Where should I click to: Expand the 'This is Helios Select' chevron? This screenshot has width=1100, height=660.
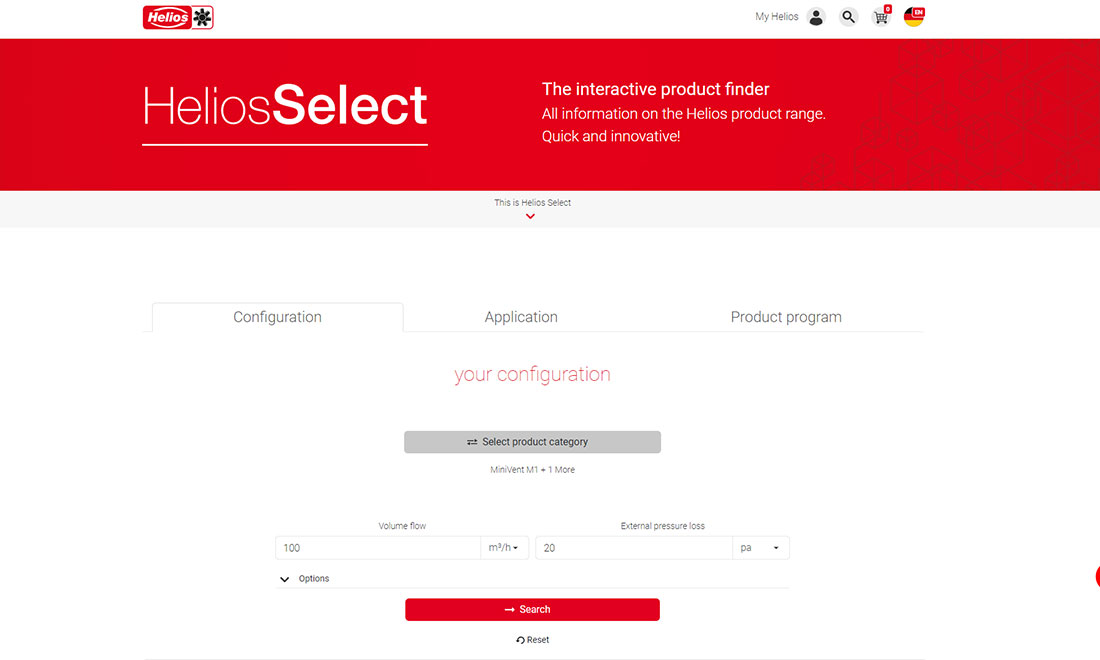point(530,216)
